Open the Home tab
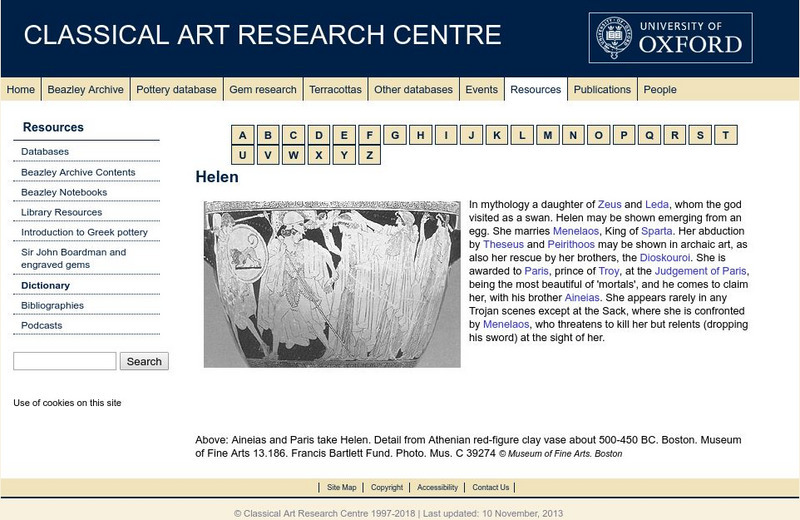Image resolution: width=800 pixels, height=520 pixels. coord(20,90)
